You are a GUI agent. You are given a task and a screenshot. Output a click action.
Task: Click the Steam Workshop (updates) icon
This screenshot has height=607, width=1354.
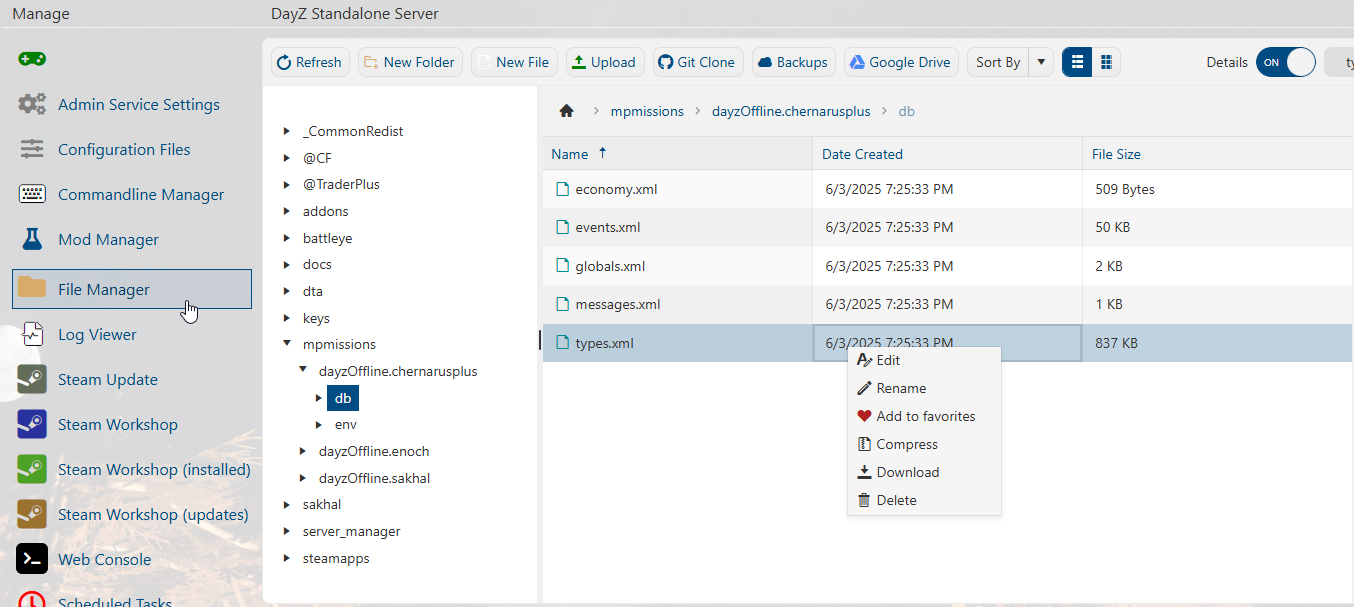point(32,514)
